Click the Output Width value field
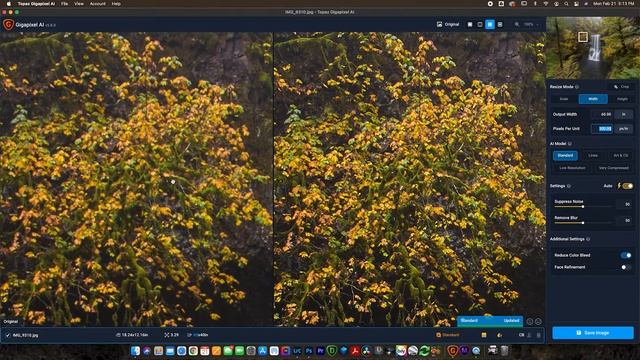The width and height of the screenshot is (640, 360). pyautogui.click(x=602, y=114)
